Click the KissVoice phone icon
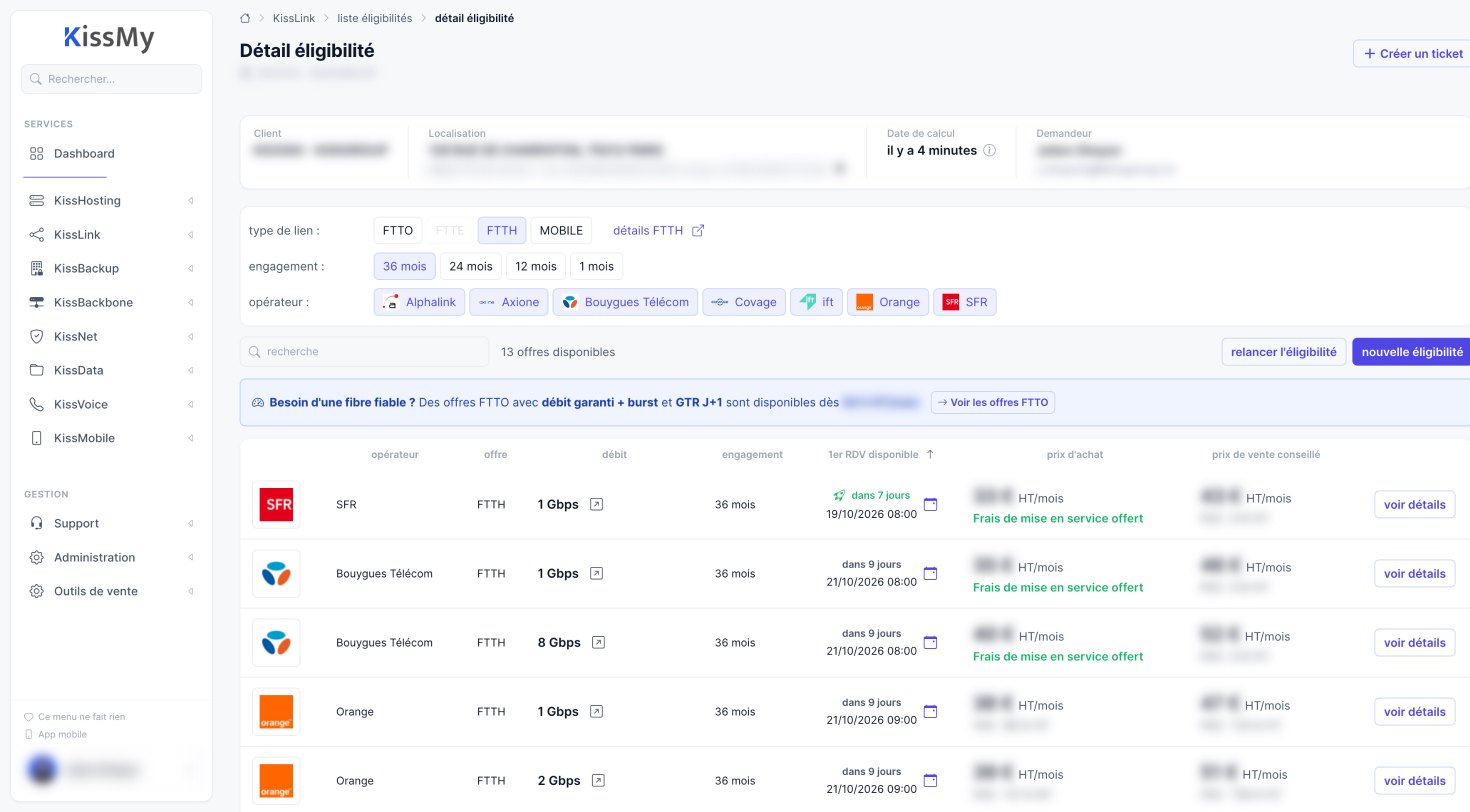The height and width of the screenshot is (812, 1470). click(x=37, y=405)
